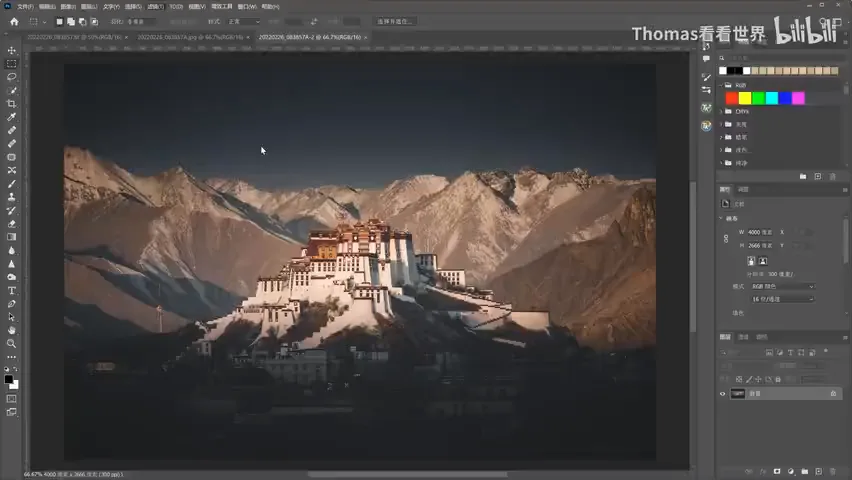Select the Lasso tool
The image size is (852, 480).
[x=11, y=77]
